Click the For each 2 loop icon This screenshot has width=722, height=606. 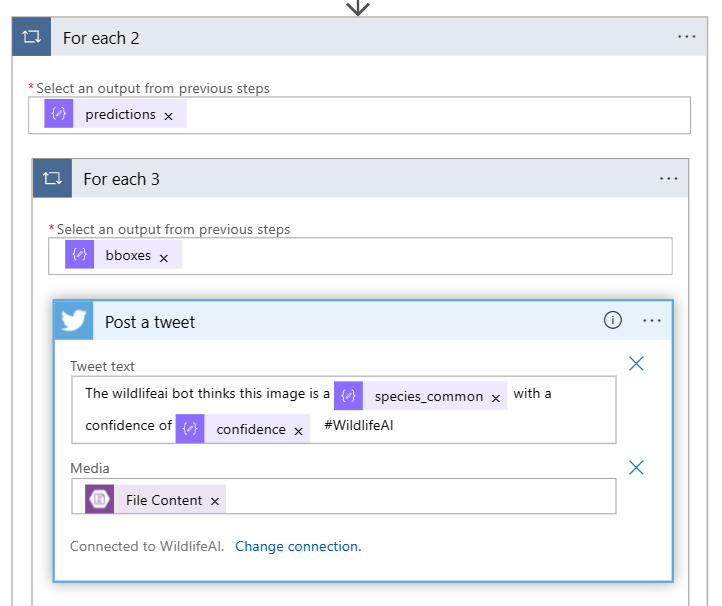[x=31, y=38]
